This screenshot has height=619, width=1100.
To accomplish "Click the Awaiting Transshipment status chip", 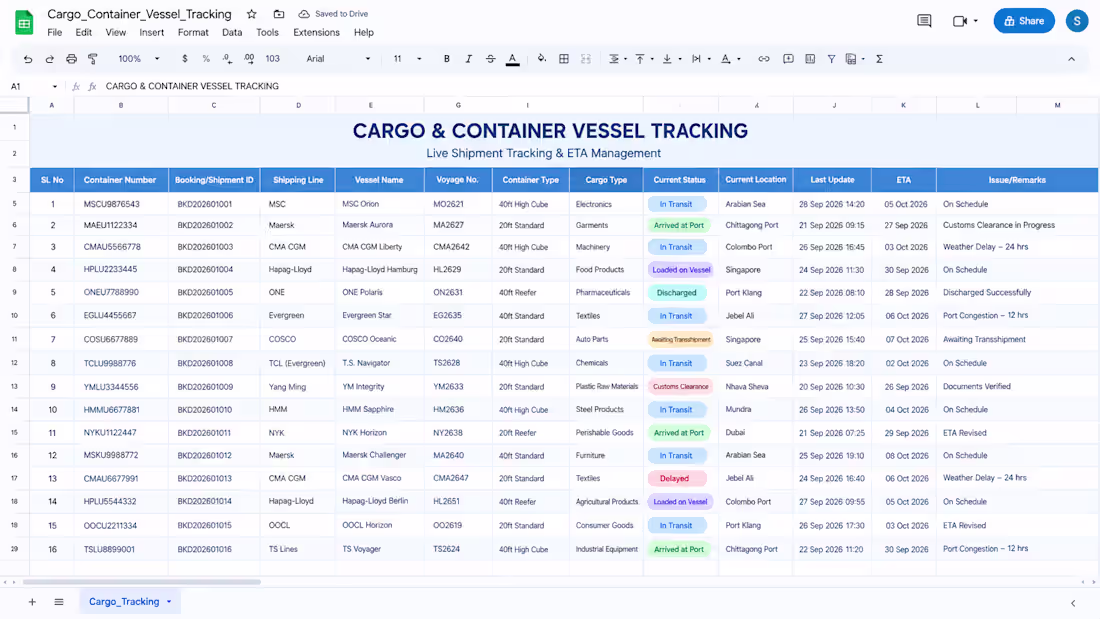I will (680, 340).
